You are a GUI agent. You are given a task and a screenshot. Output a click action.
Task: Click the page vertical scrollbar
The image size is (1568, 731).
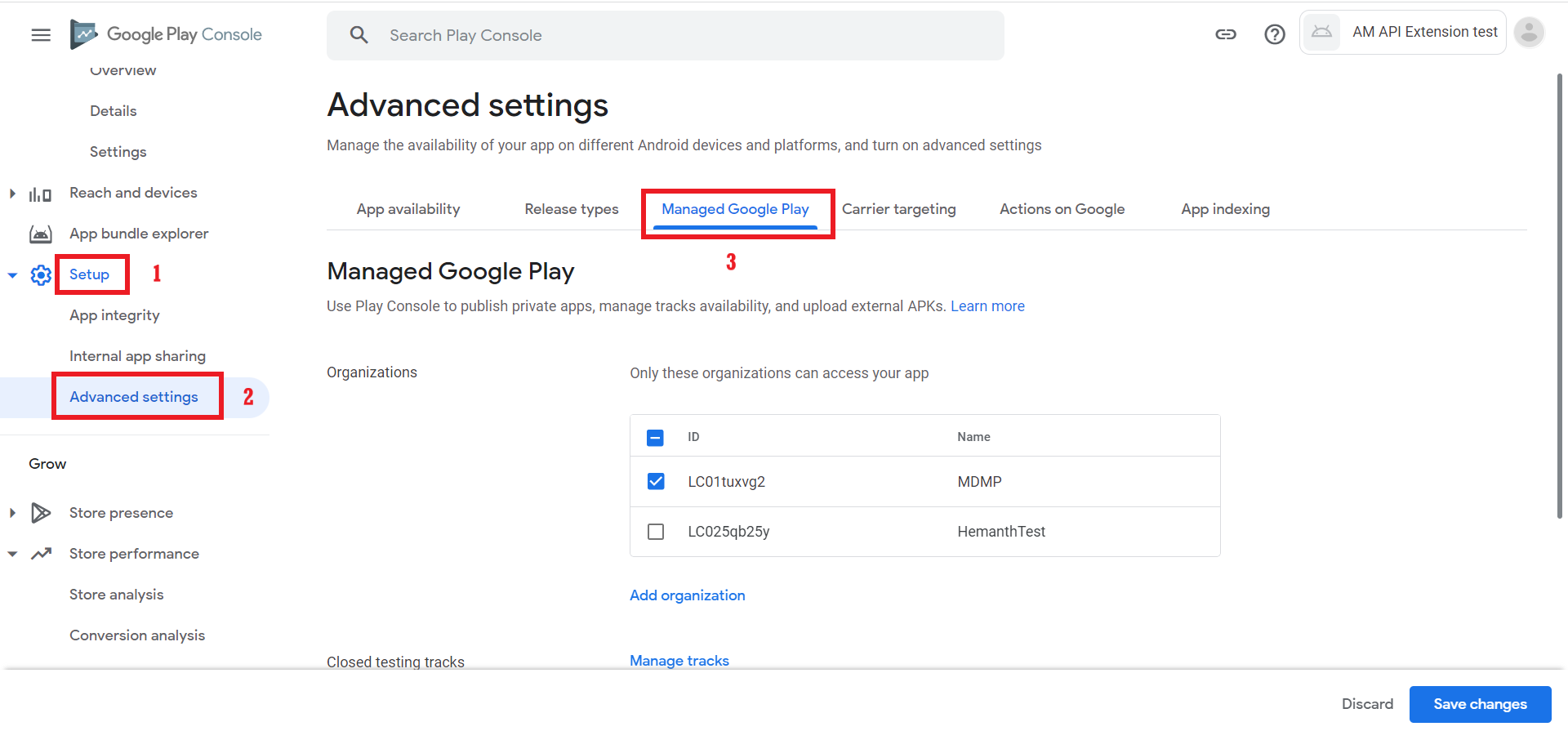1559,294
